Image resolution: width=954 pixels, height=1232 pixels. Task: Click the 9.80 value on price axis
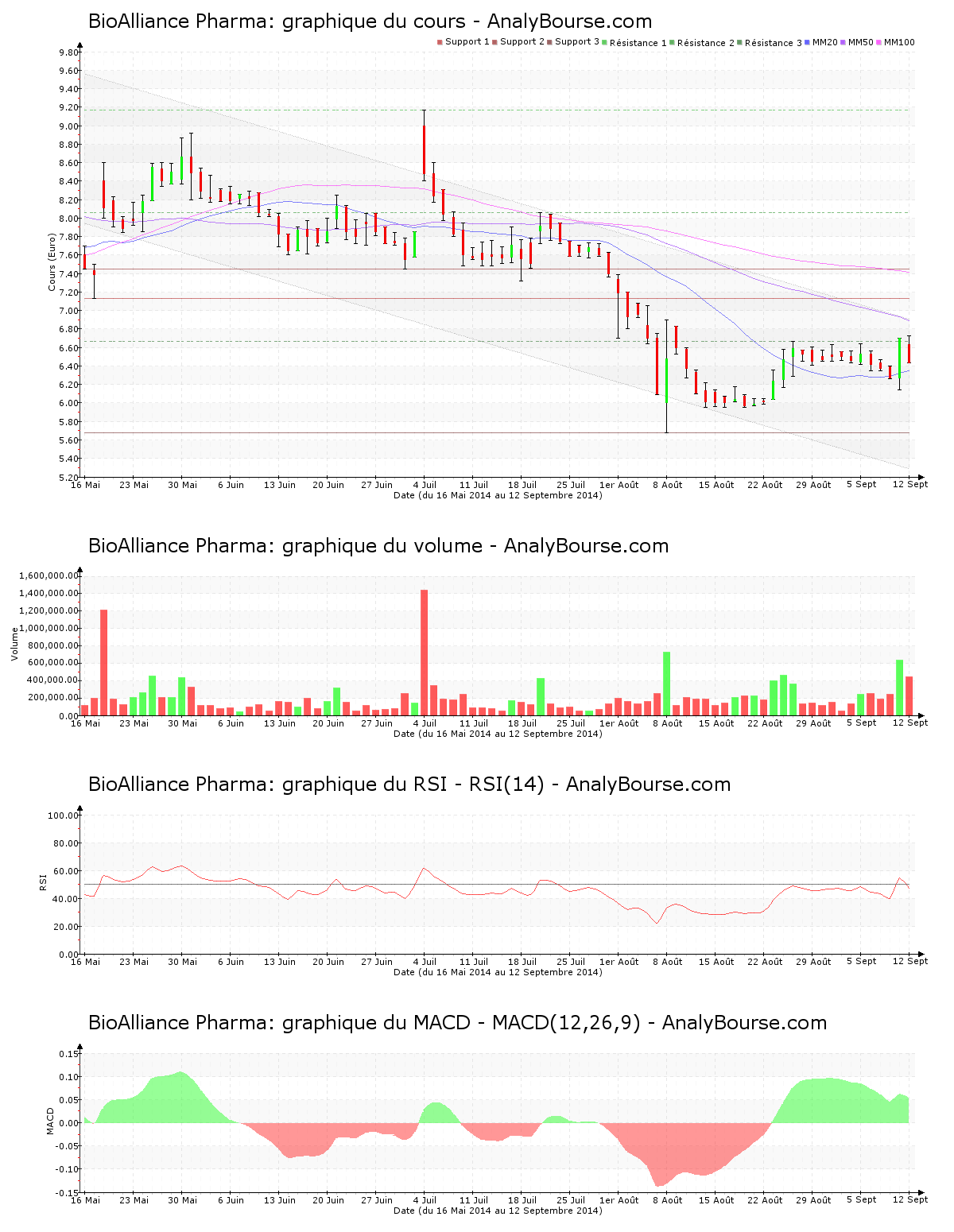coord(68,52)
